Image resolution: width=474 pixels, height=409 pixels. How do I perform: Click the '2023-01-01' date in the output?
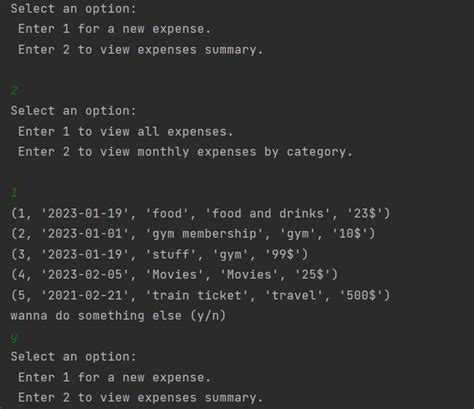(85, 234)
